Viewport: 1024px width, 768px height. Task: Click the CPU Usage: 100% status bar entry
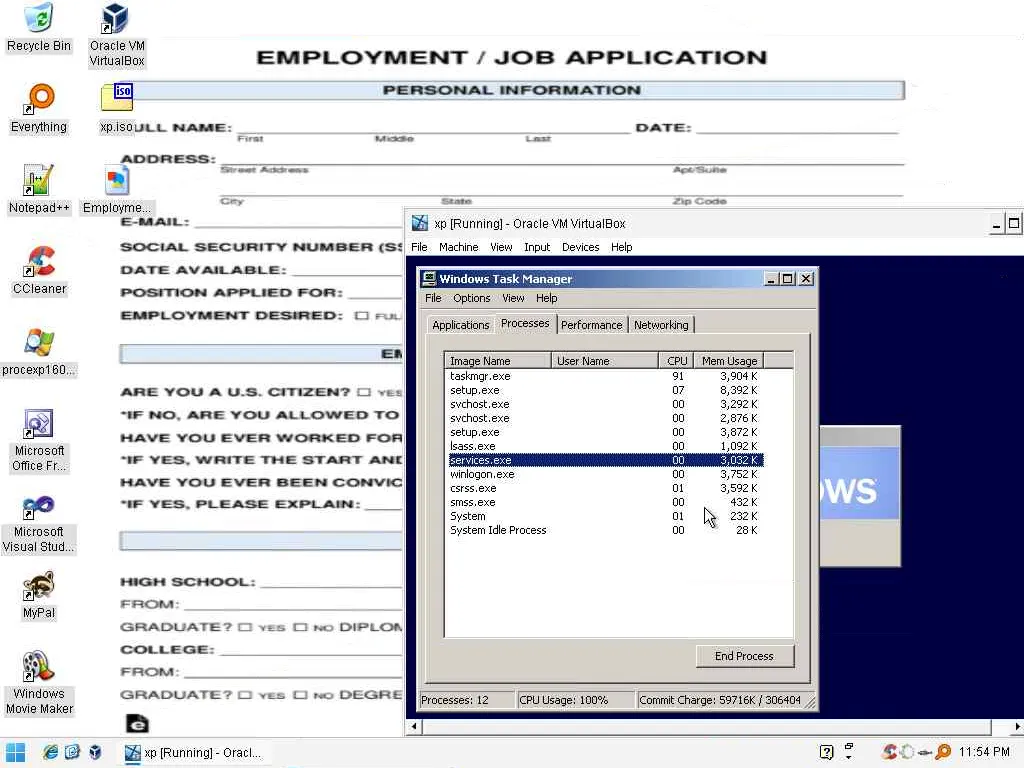coord(575,700)
